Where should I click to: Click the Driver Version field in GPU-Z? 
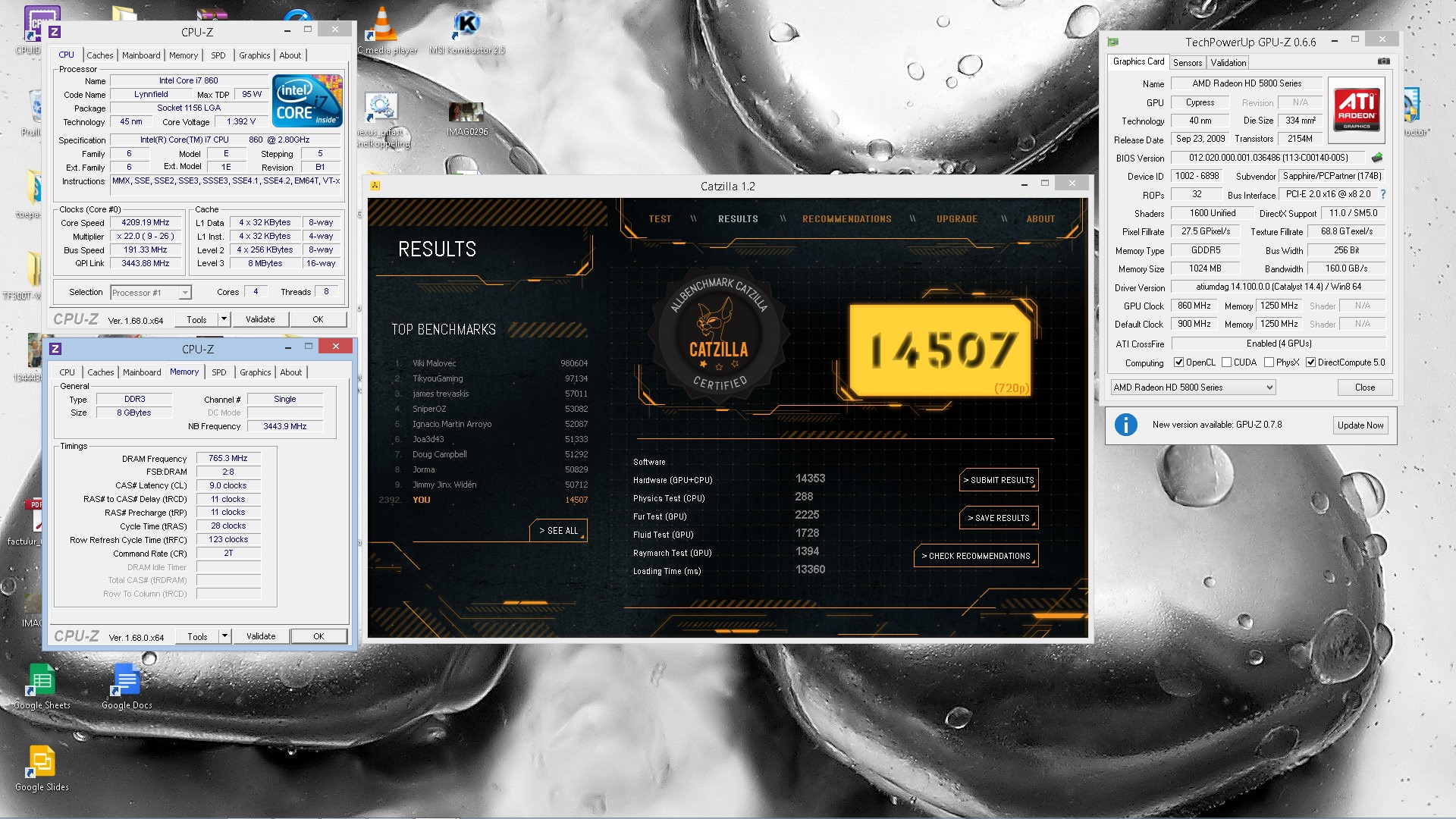1279,287
